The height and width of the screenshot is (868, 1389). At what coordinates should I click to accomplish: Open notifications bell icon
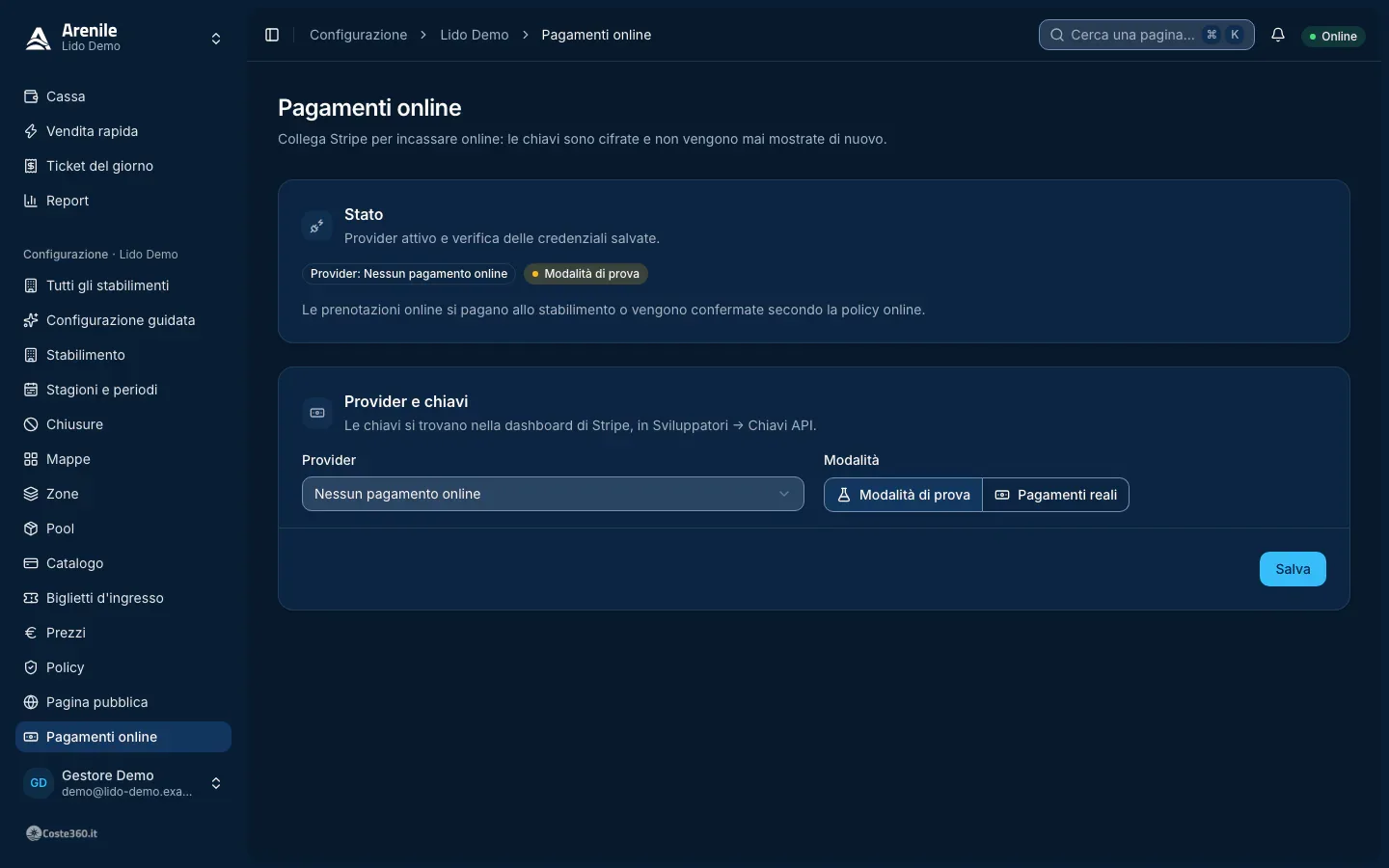point(1278,35)
